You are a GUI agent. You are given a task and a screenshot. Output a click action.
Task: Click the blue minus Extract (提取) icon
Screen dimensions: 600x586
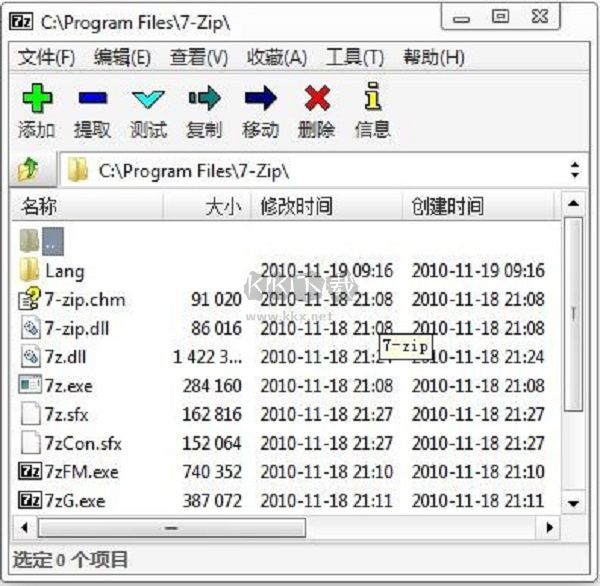tap(93, 98)
